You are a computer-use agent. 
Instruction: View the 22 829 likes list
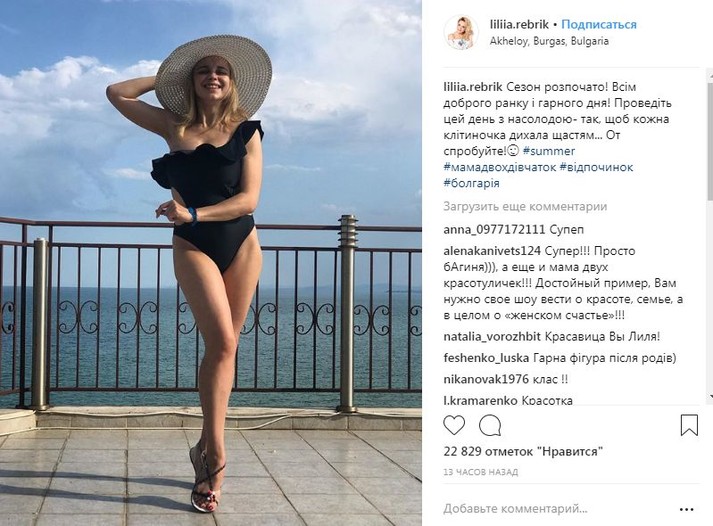pyautogui.click(x=523, y=452)
